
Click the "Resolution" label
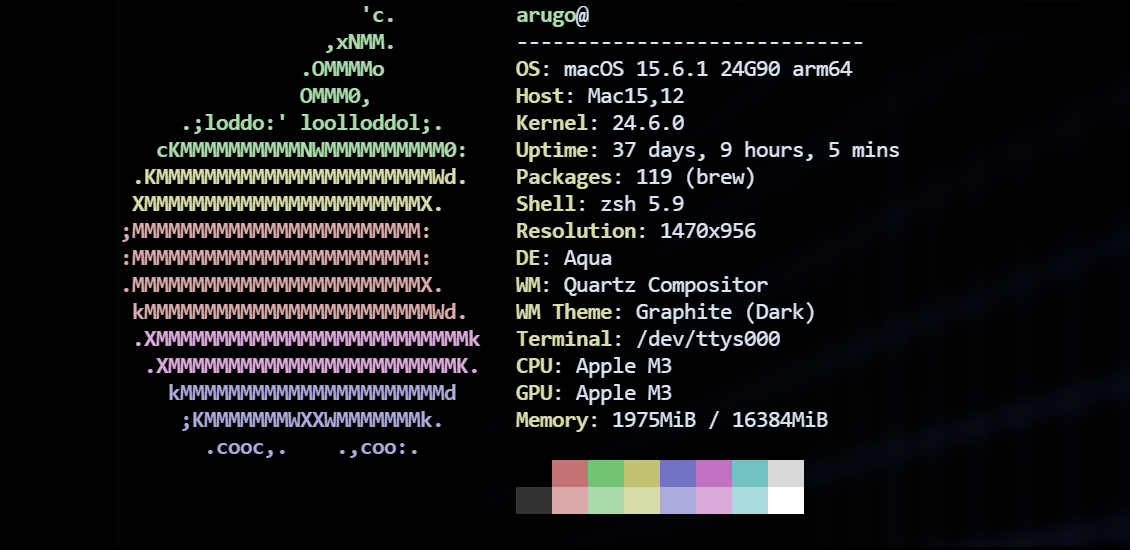point(576,231)
